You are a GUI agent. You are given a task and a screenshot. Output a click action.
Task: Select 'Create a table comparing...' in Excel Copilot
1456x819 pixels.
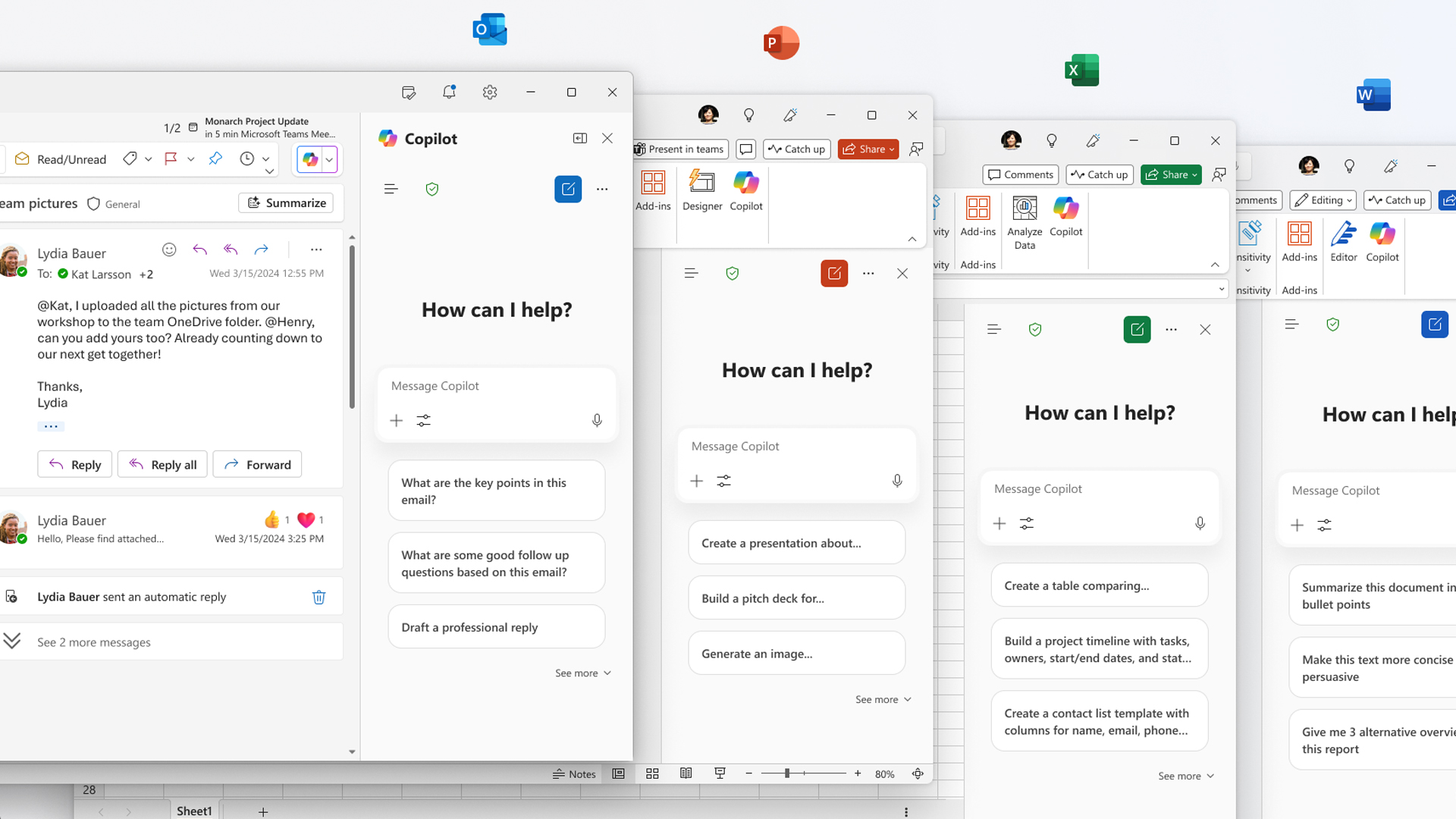[1099, 585]
